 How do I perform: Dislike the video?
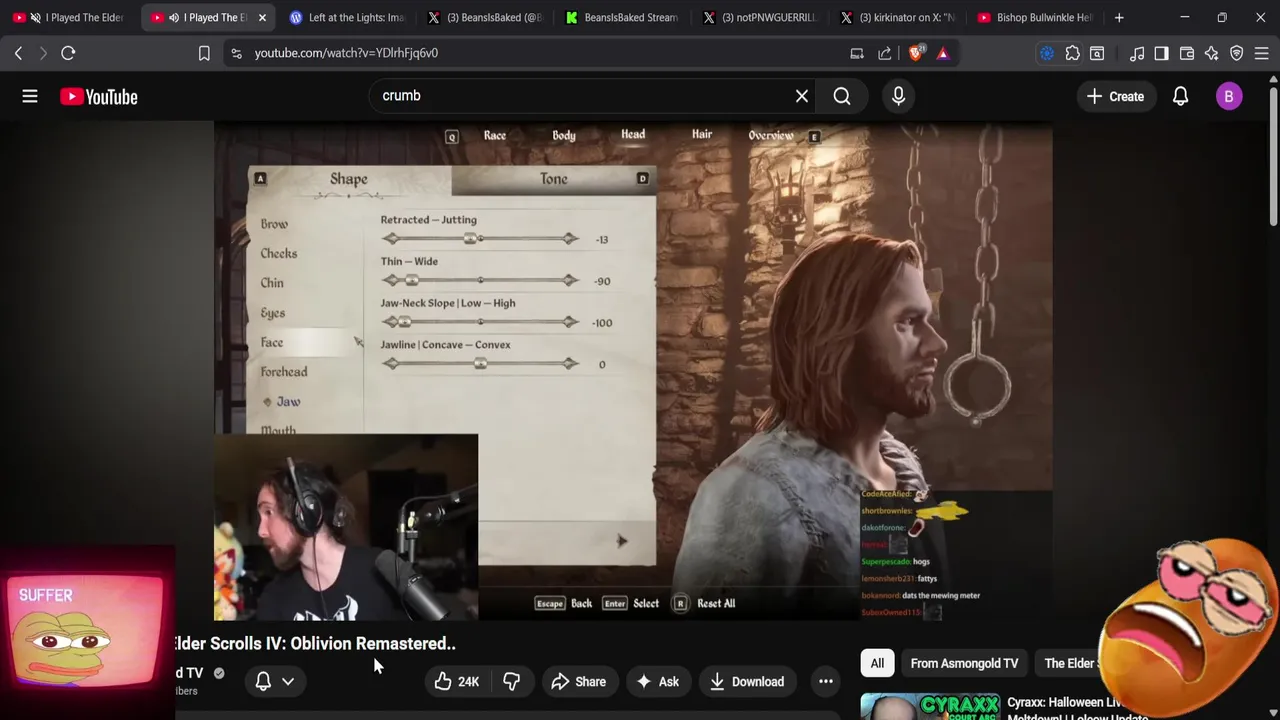click(x=511, y=682)
